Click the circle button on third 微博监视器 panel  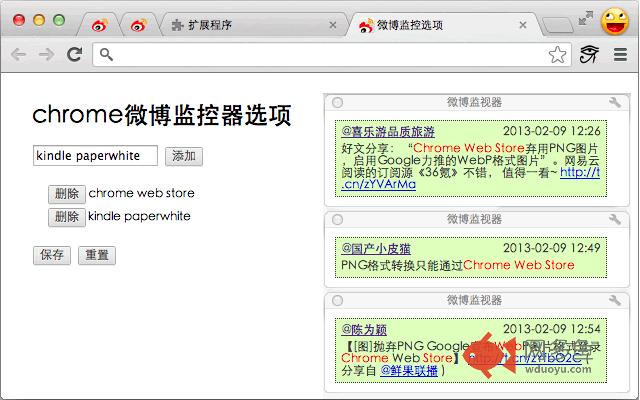click(x=337, y=301)
